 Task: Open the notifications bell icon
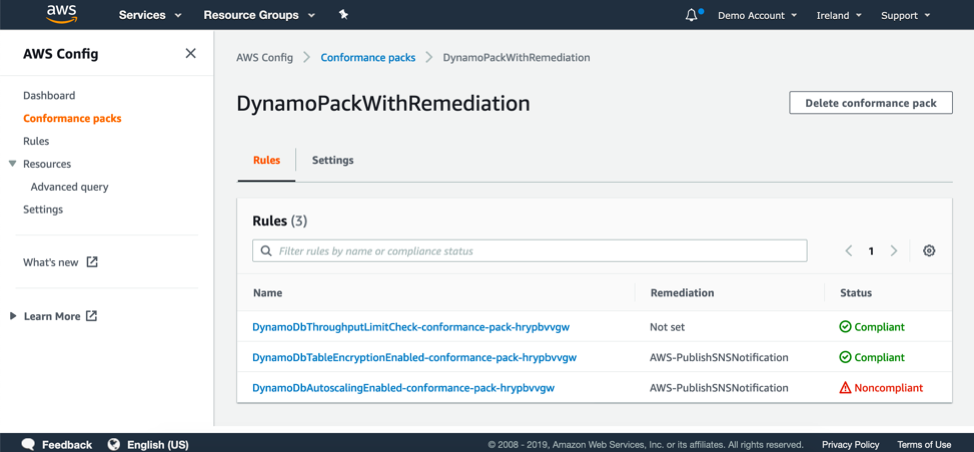691,15
